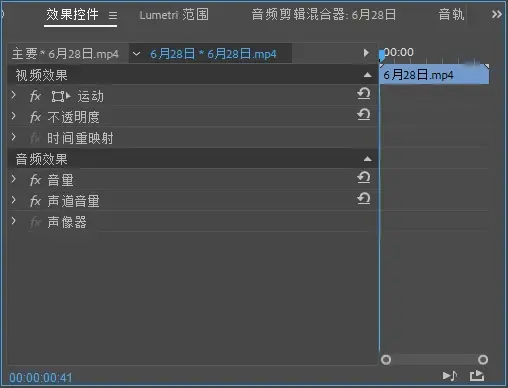Play audio only with the play-note icon

click(450, 376)
